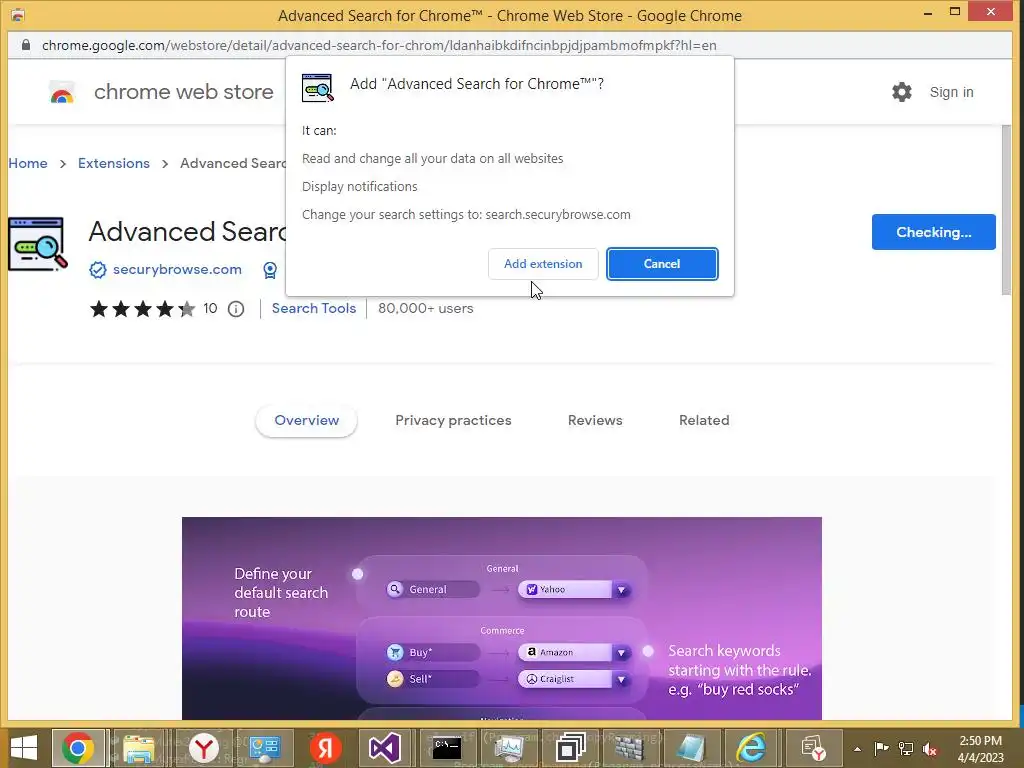Click Add extension in the dialog

click(543, 264)
